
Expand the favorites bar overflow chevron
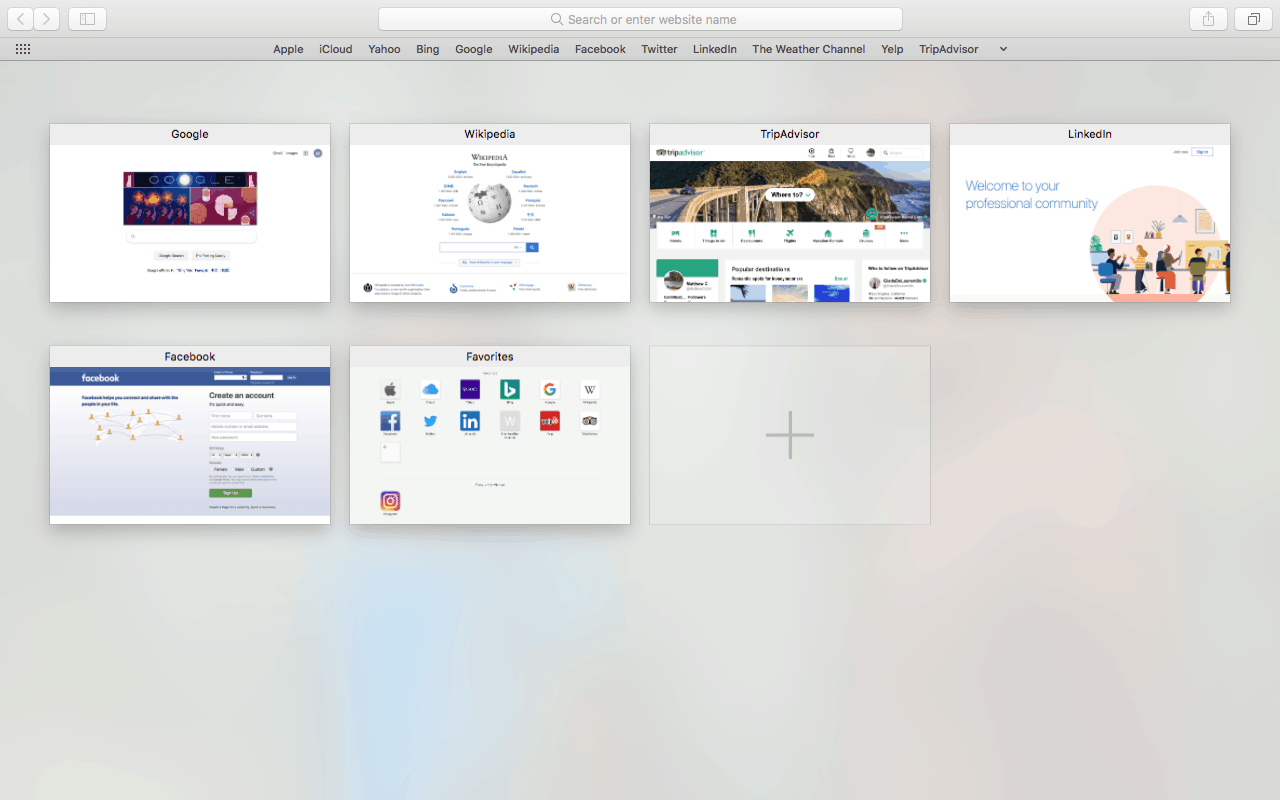click(1003, 48)
